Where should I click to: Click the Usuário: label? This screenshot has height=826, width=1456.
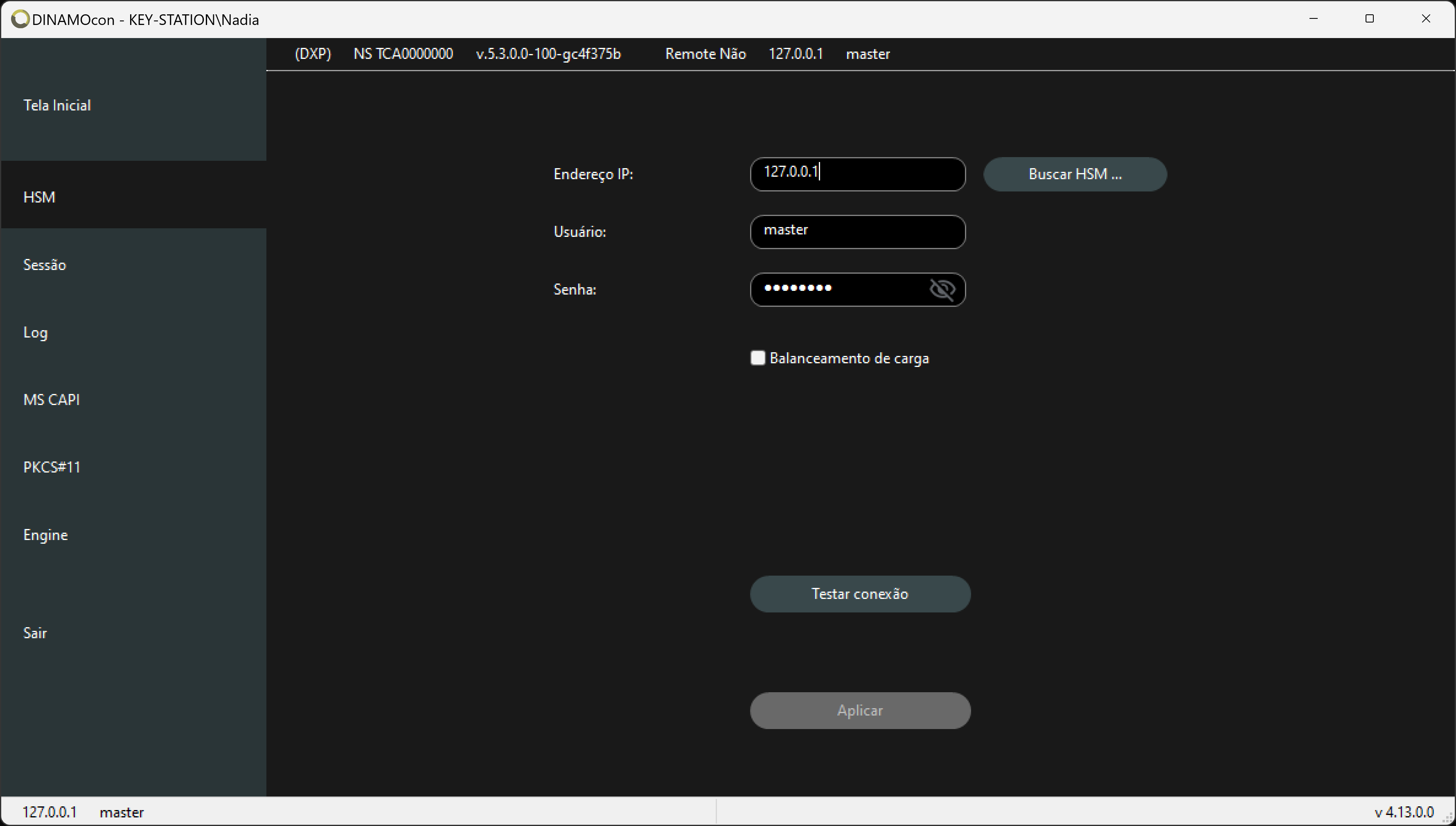coord(579,232)
